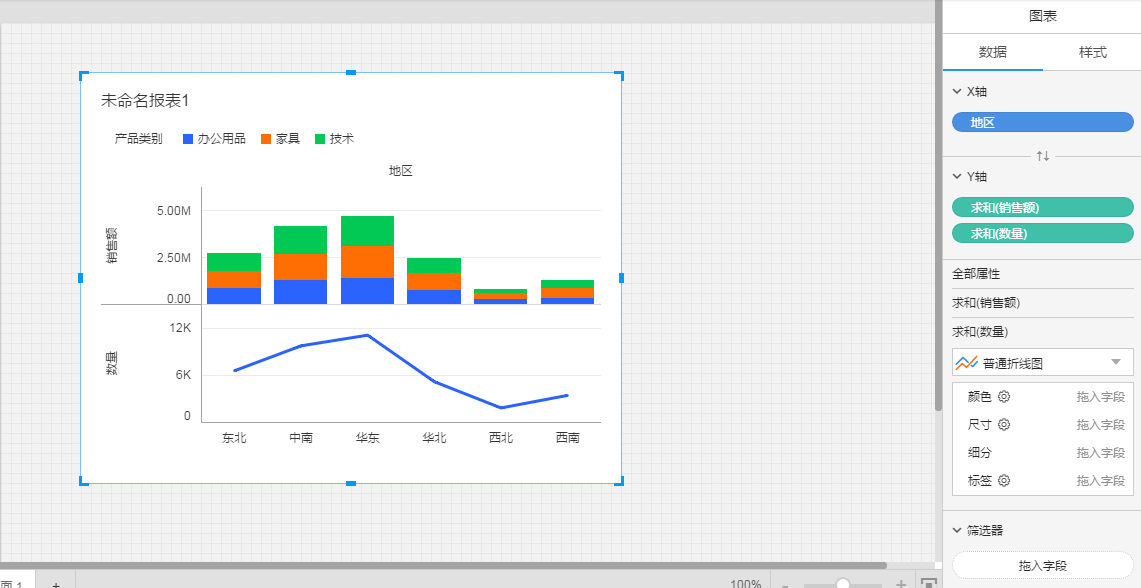Click the 华北 x-axis label
The width and height of the screenshot is (1141, 588).
(434, 437)
